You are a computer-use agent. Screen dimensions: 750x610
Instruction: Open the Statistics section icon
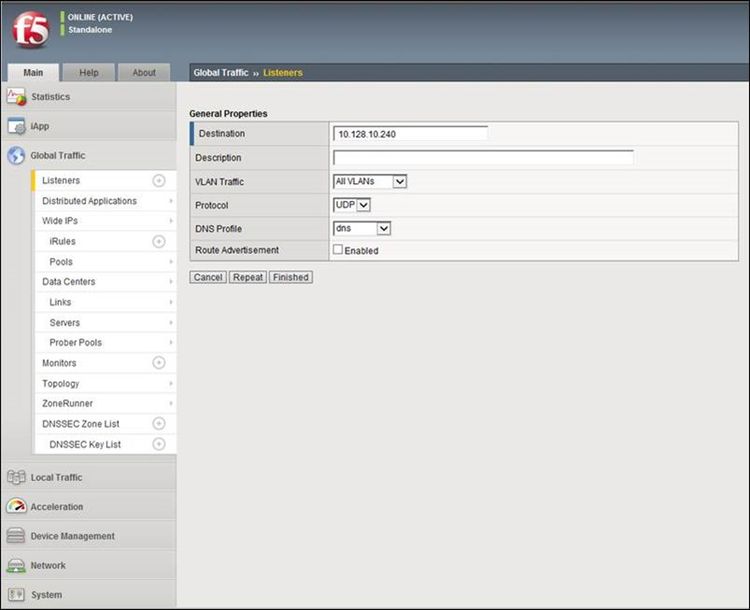pos(16,97)
